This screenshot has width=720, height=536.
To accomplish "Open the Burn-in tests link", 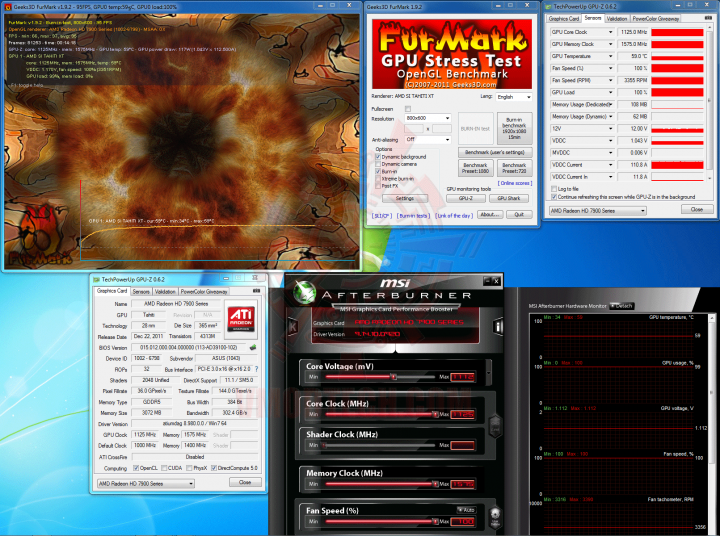I will point(413,216).
